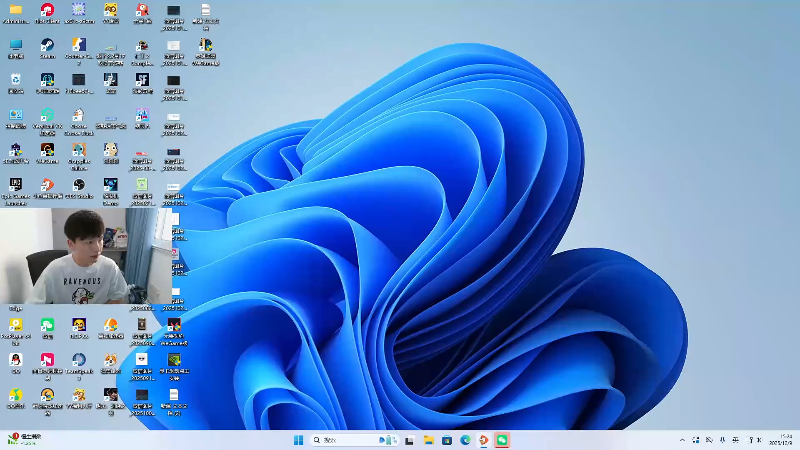Click the Windows Start button
The image size is (800, 450).
point(298,440)
